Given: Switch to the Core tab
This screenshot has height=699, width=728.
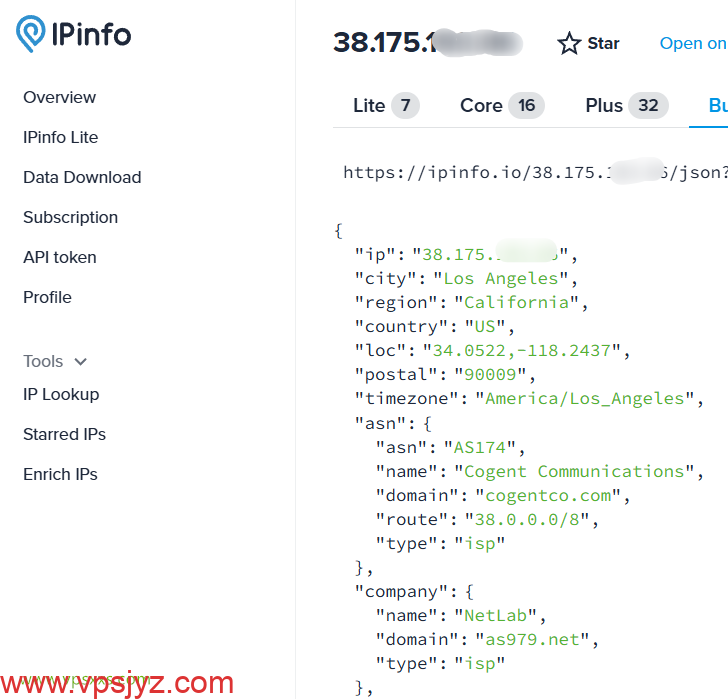Looking at the screenshot, I should (500, 105).
